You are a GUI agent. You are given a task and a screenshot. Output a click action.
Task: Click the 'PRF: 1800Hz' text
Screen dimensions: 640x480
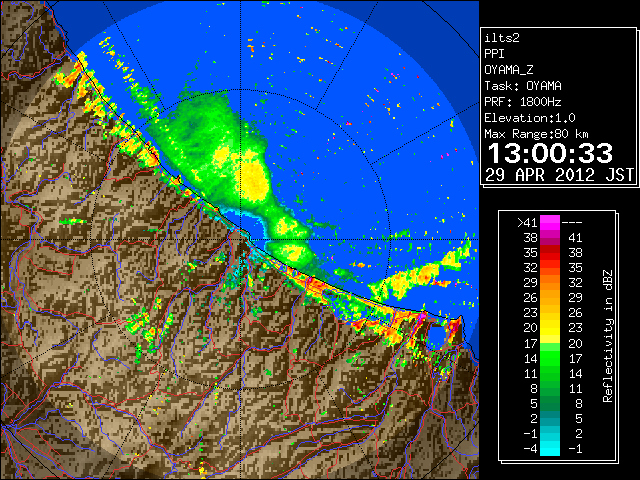click(523, 102)
